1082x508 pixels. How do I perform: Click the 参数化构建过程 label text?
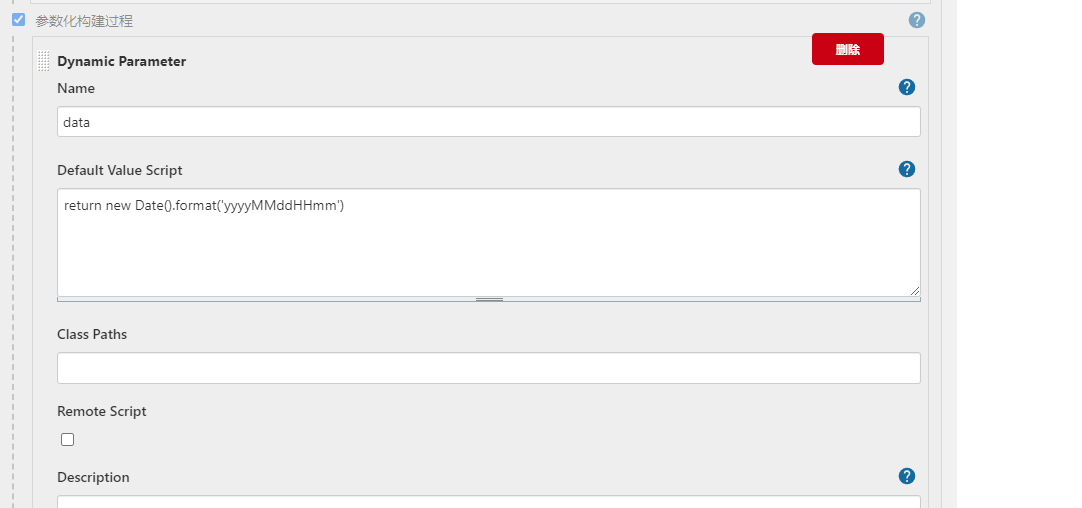tap(84, 20)
